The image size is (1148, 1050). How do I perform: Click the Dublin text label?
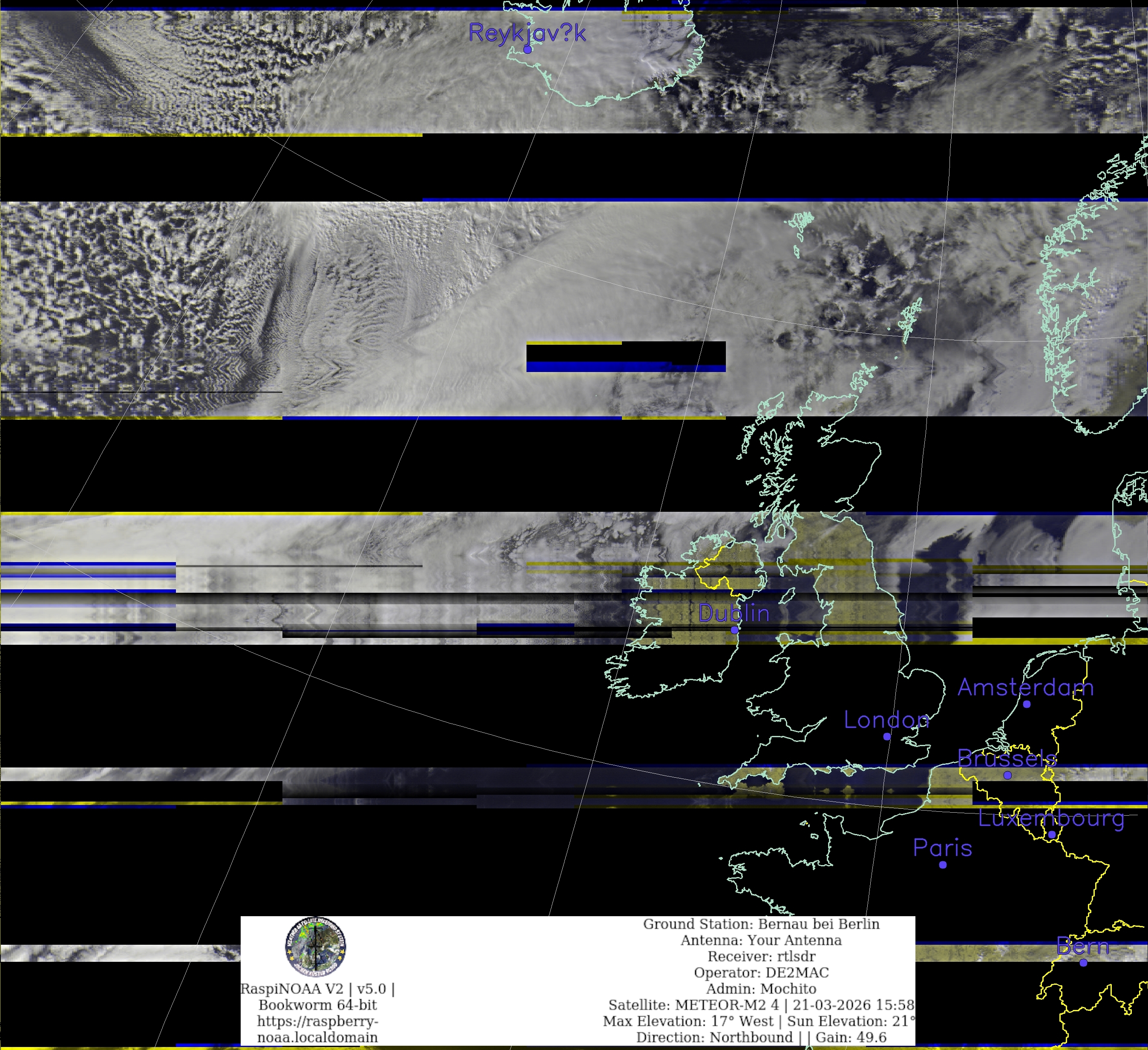point(734,613)
